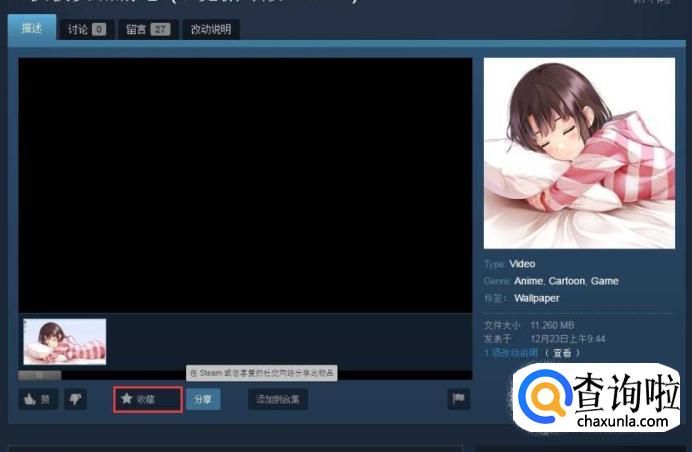The width and height of the screenshot is (692, 452).
Task: Click the Cartoon genre tag
Action: click(567, 281)
